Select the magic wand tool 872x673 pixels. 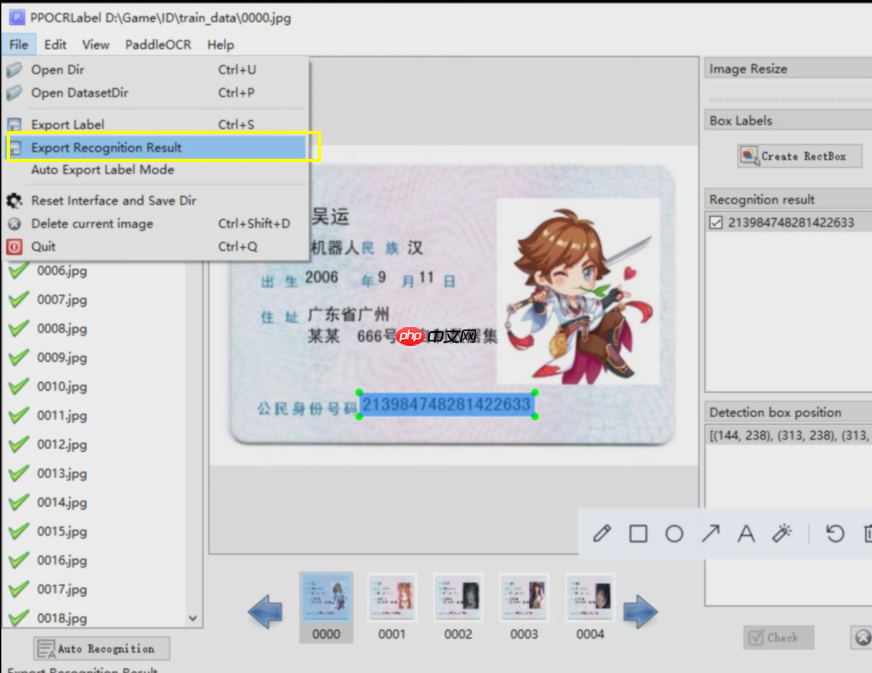782,533
